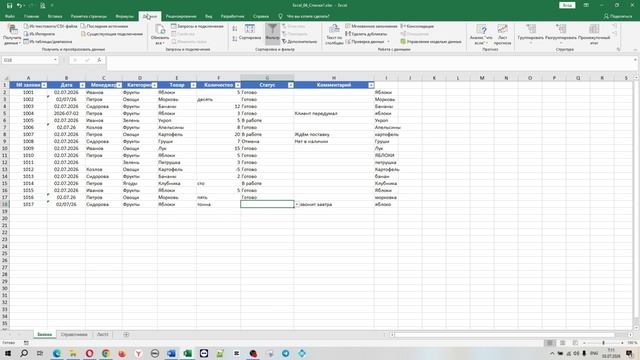Adjust the zoom slider in status bar

603,343
